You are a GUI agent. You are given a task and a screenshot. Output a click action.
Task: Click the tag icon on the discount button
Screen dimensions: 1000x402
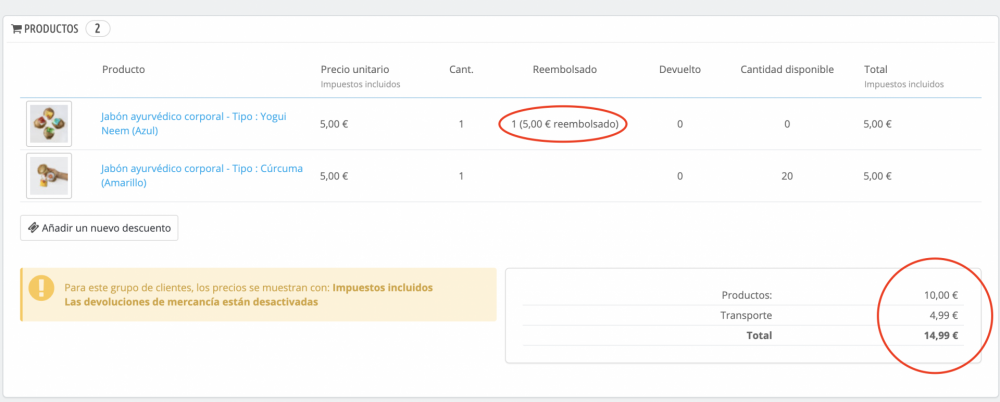(x=33, y=229)
